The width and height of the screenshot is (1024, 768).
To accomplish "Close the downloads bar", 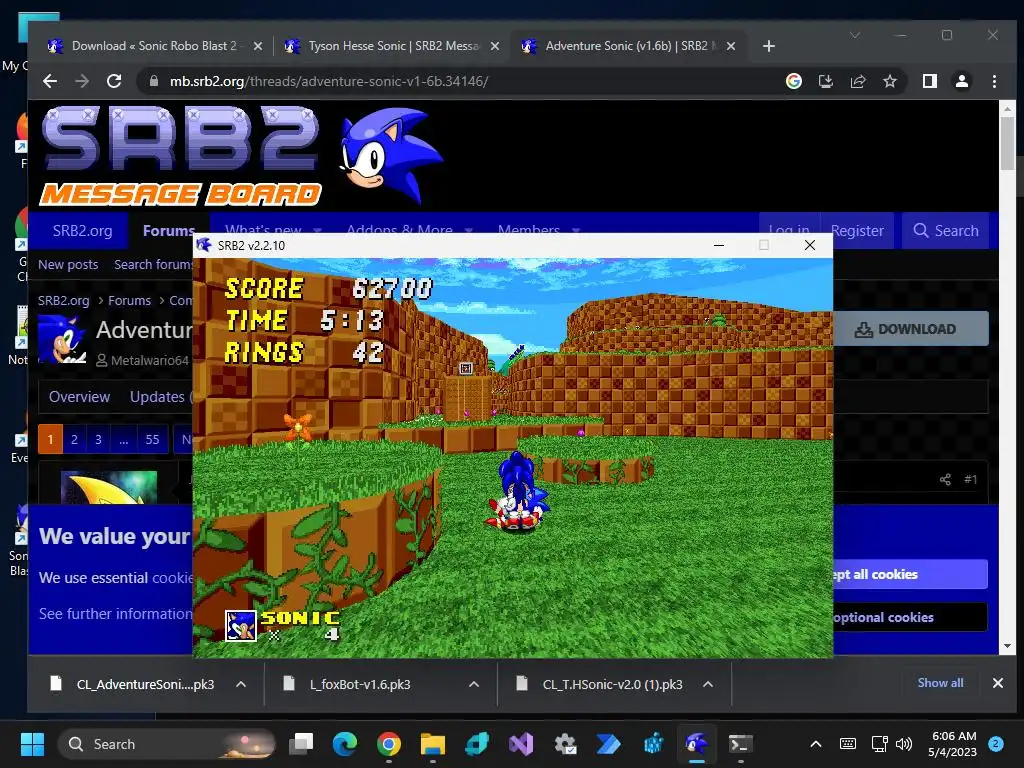I will point(997,682).
